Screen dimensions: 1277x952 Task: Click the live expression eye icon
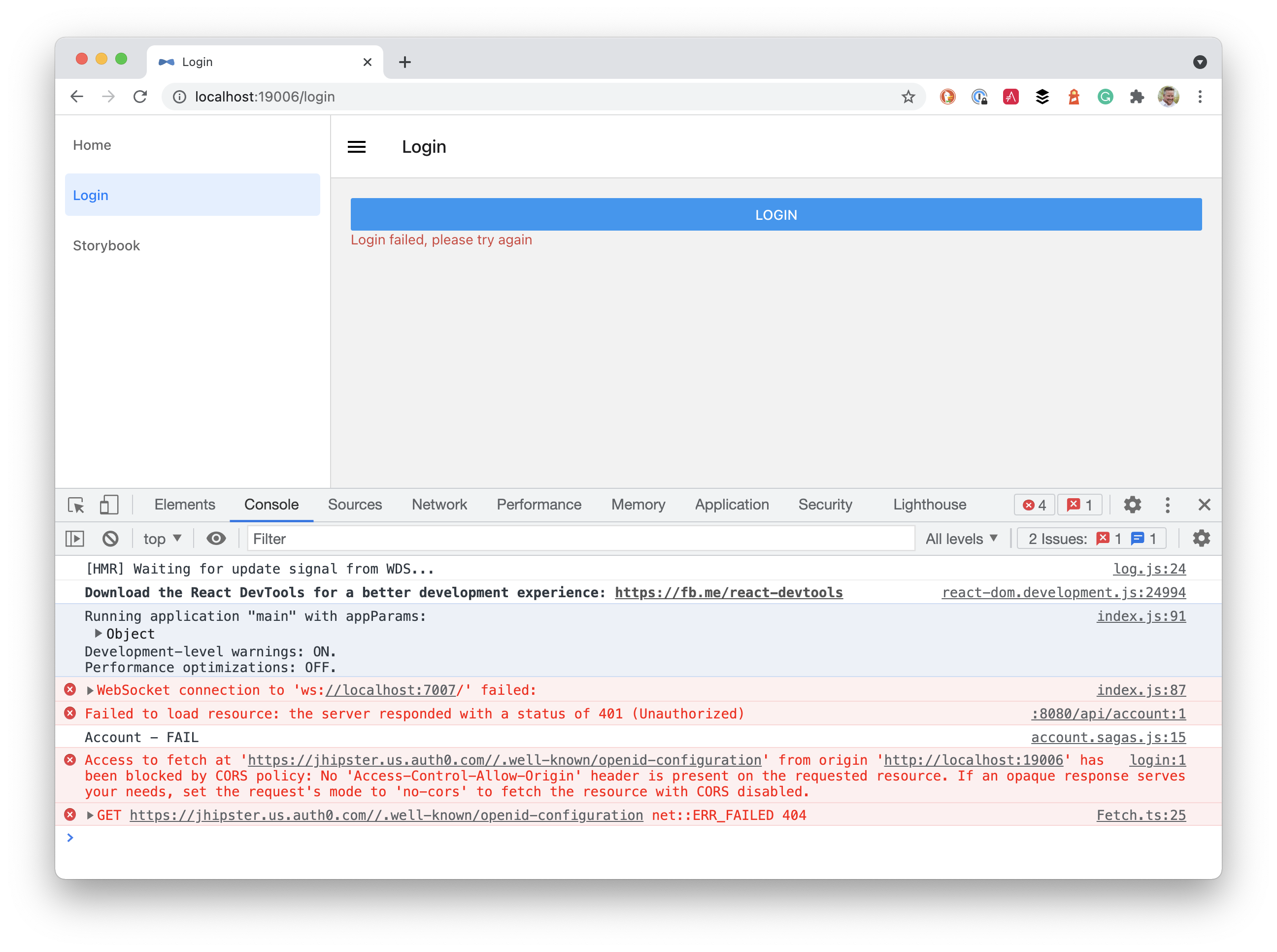pyautogui.click(x=216, y=539)
